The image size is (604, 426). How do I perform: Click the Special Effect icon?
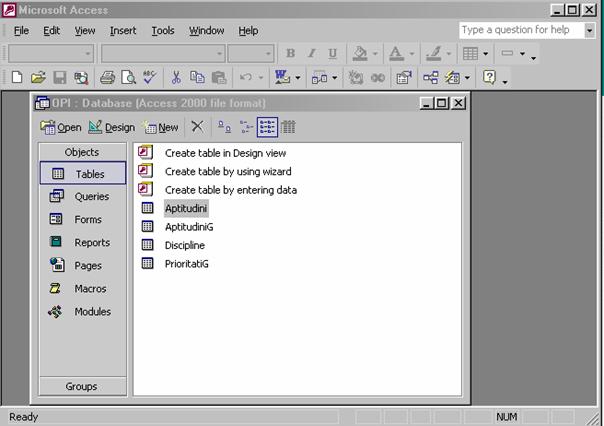coord(507,53)
